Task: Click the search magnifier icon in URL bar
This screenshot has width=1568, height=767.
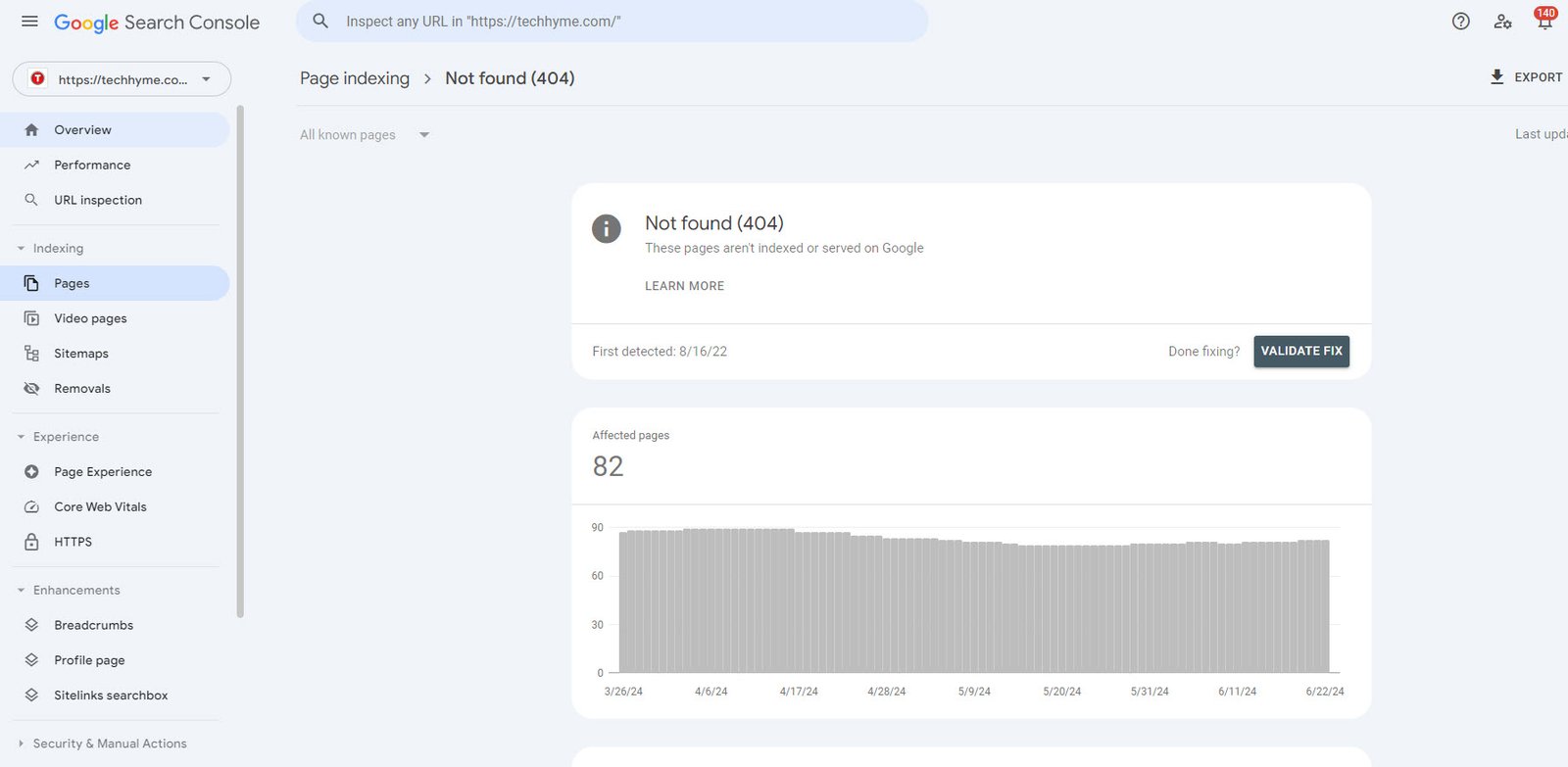Action: (320, 21)
